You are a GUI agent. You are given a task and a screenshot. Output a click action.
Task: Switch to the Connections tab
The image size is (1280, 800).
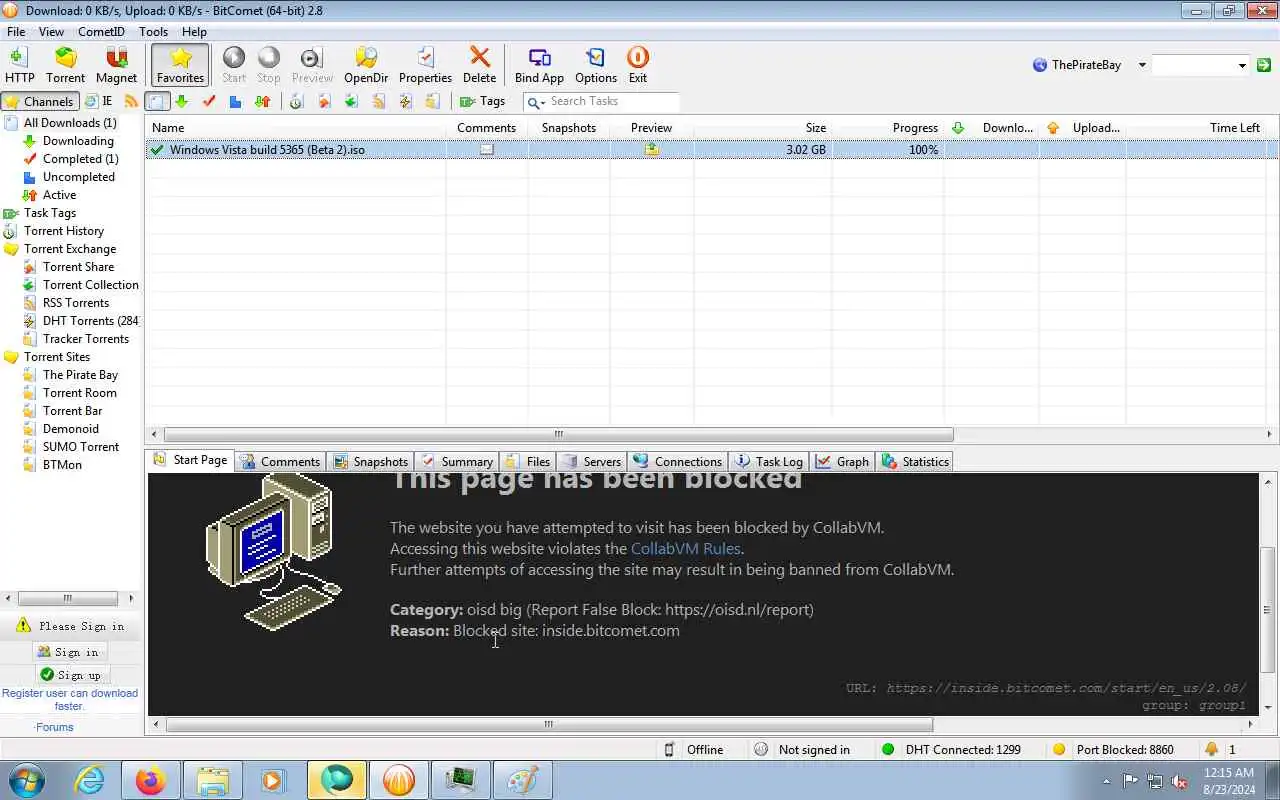pos(676,461)
